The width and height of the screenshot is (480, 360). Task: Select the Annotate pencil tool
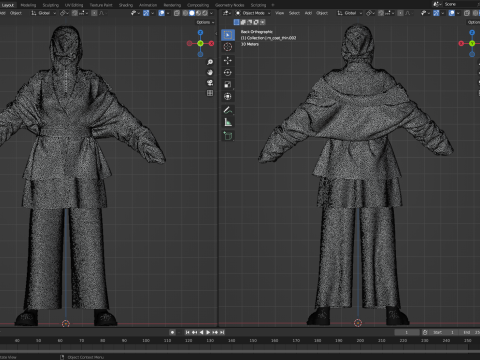pos(228,110)
